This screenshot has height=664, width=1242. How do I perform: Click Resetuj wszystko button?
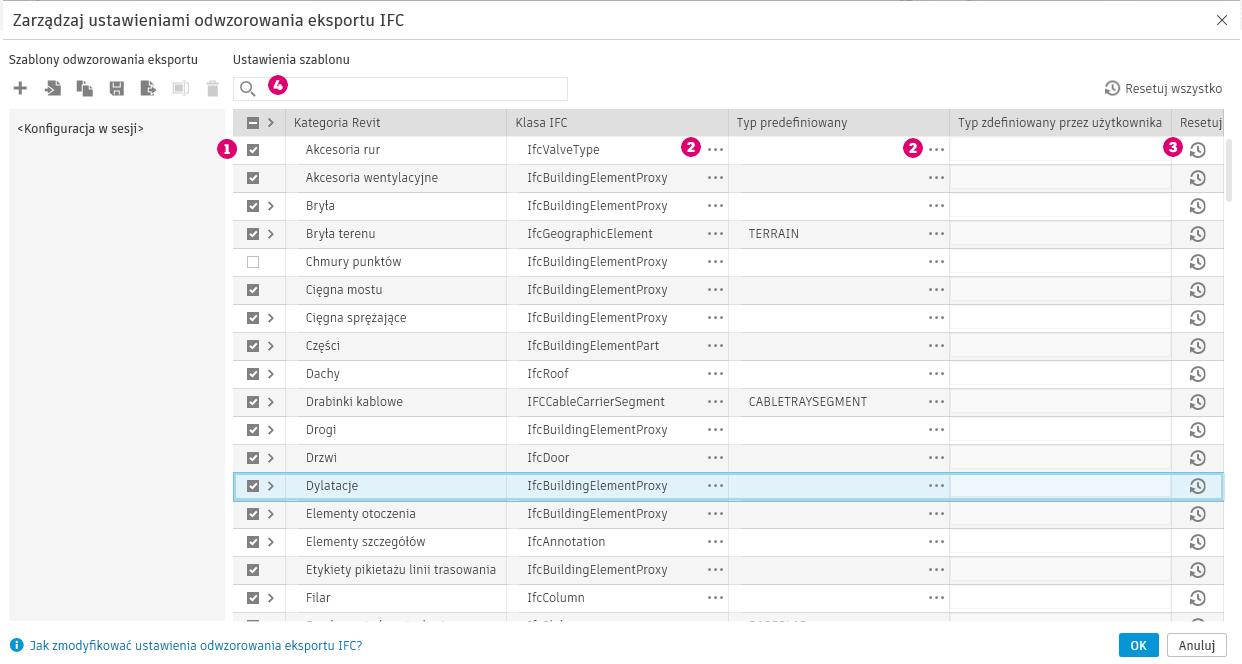pyautogui.click(x=1164, y=88)
